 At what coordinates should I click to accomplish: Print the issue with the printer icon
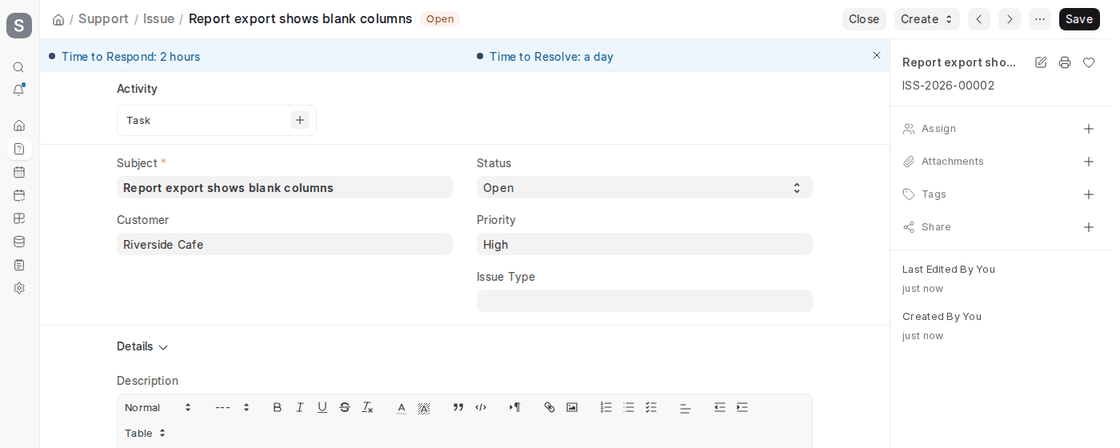point(1064,62)
